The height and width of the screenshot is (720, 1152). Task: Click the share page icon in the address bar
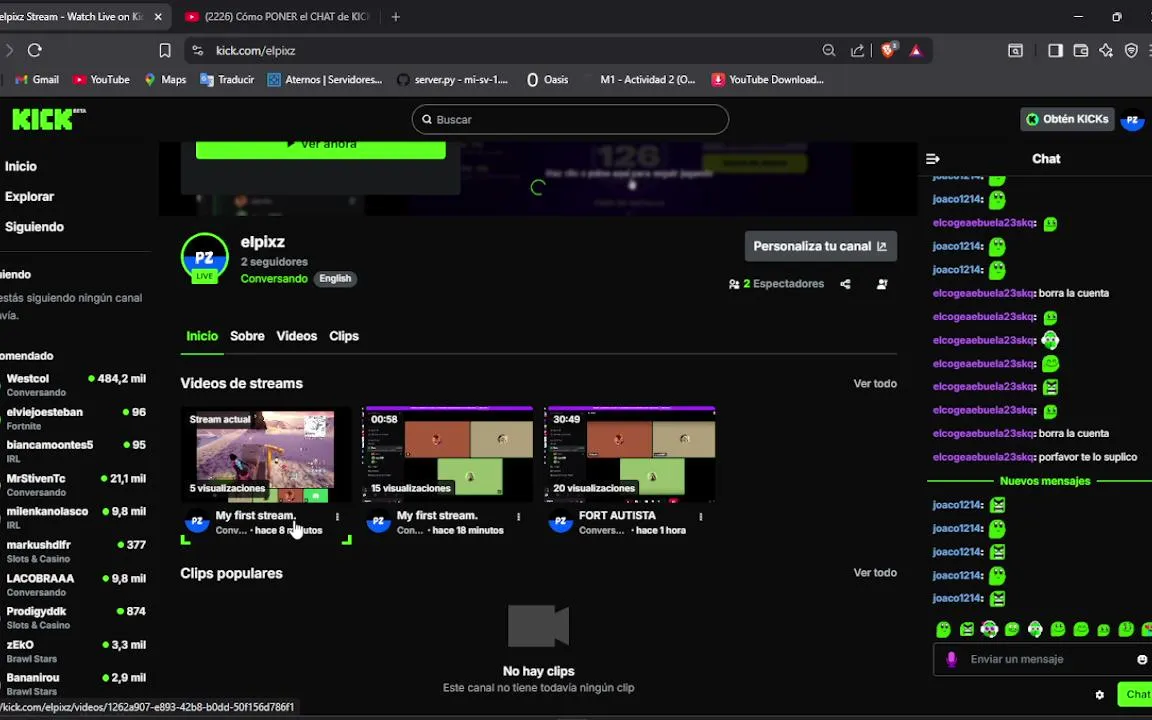pos(857,51)
